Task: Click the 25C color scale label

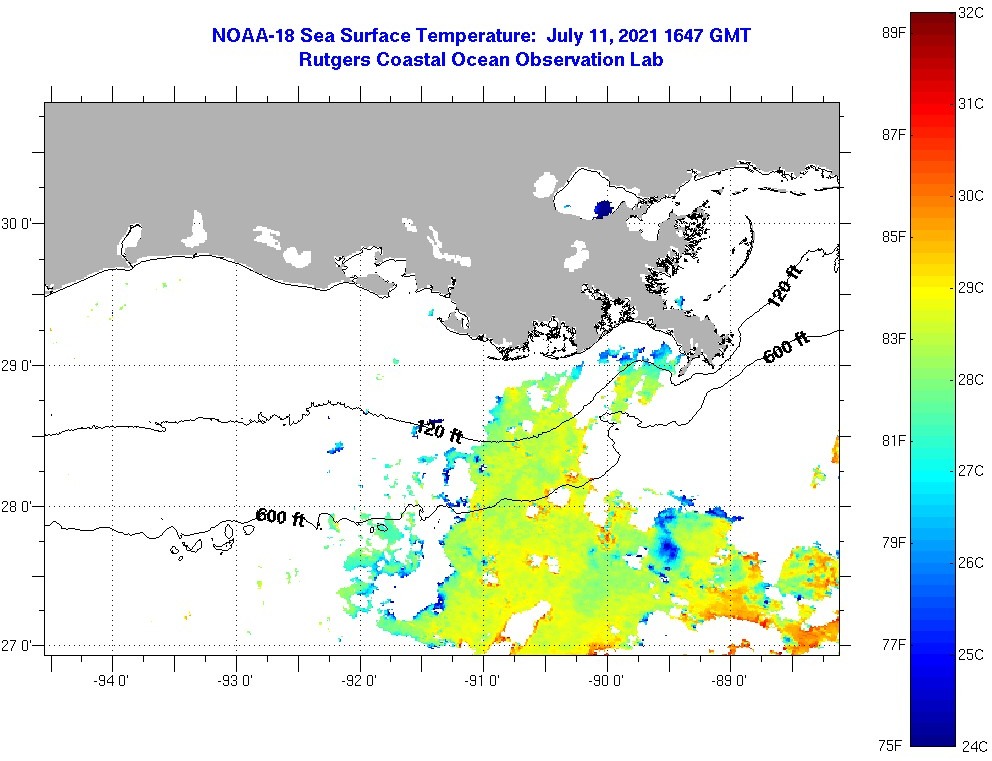Action: coord(970,655)
